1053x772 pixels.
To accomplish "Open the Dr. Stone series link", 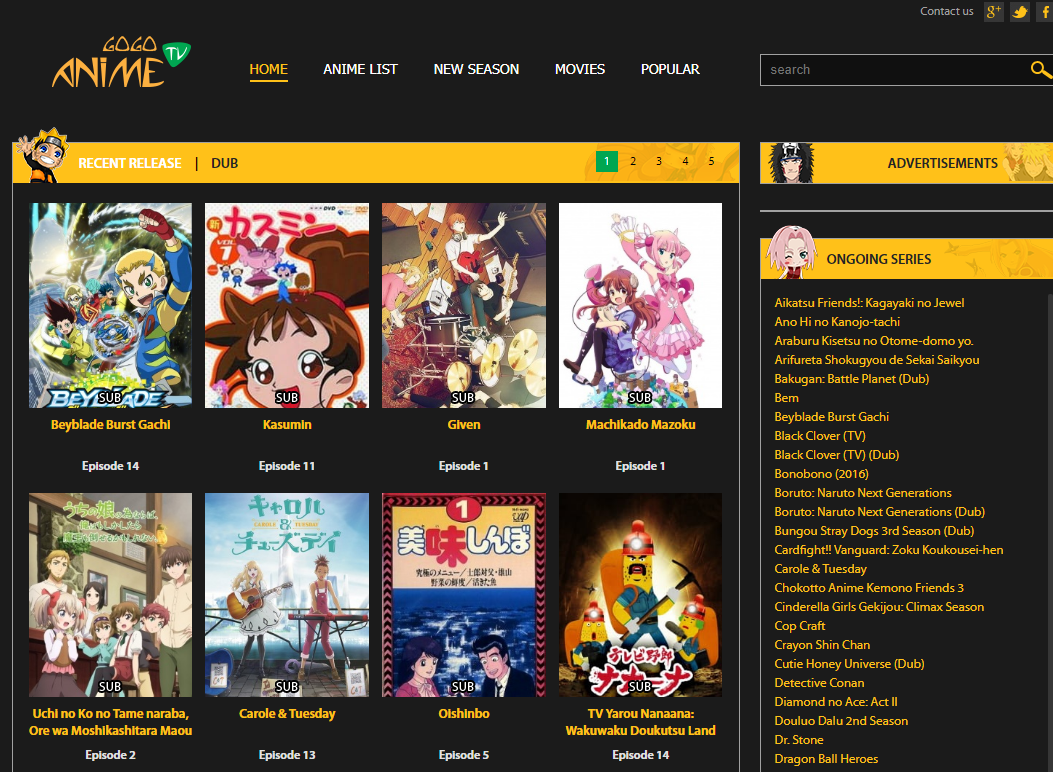I will (798, 740).
